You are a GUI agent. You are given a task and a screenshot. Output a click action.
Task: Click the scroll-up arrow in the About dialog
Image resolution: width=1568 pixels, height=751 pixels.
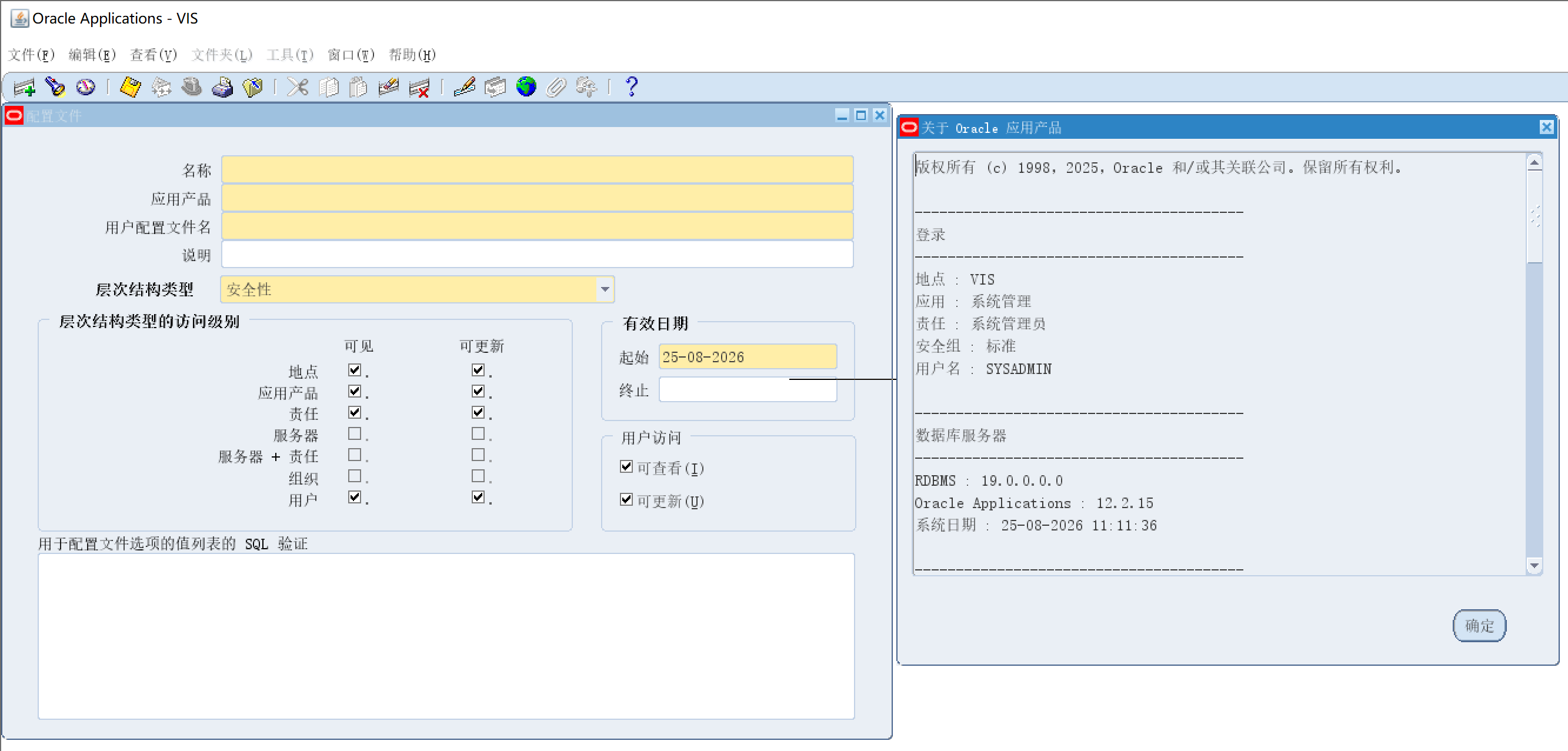(1534, 162)
